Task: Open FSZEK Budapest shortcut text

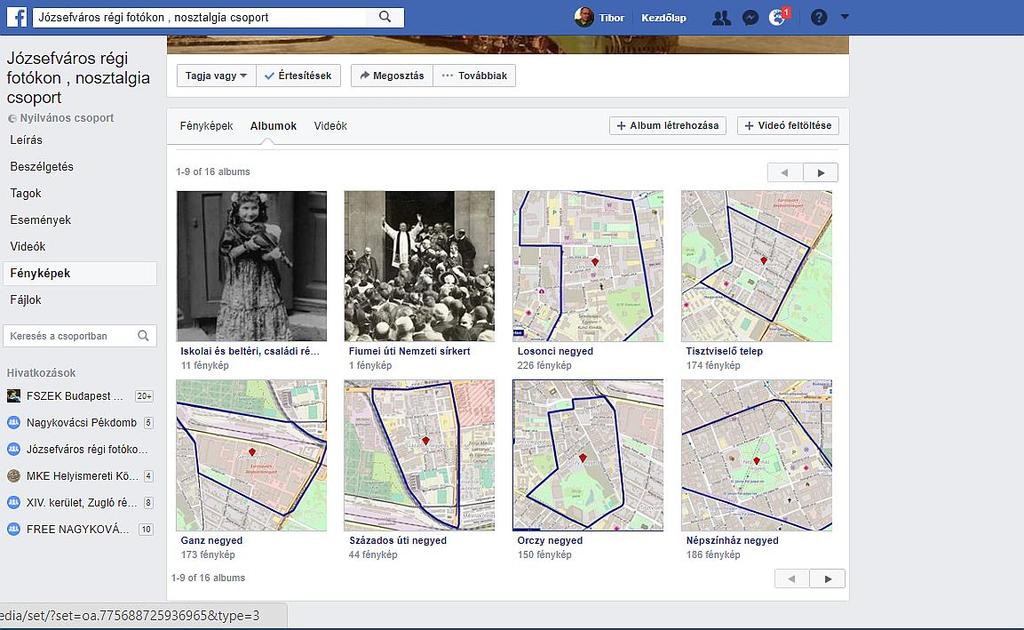Action: tap(74, 396)
